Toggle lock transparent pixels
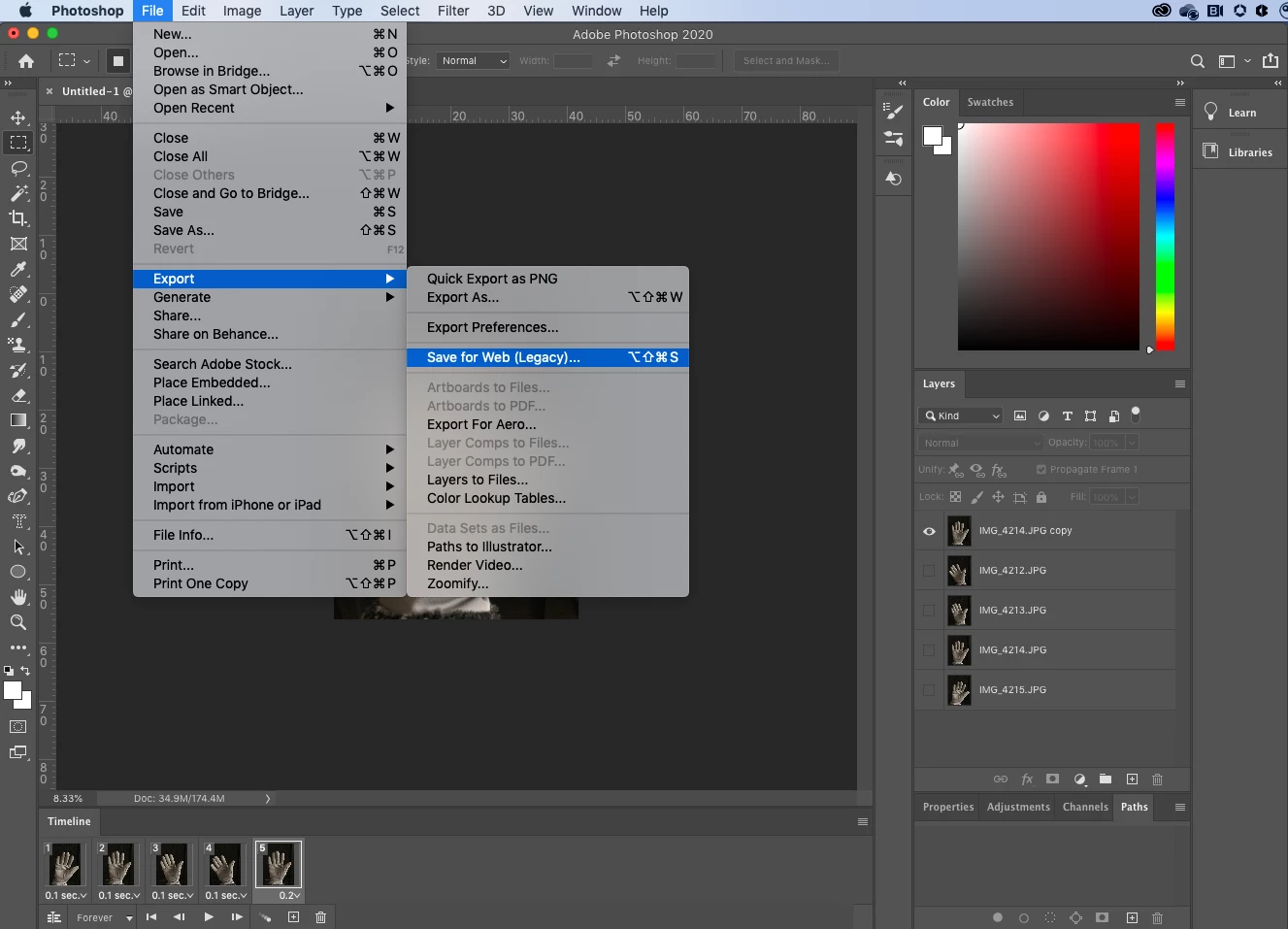The image size is (1288, 929). click(955, 497)
